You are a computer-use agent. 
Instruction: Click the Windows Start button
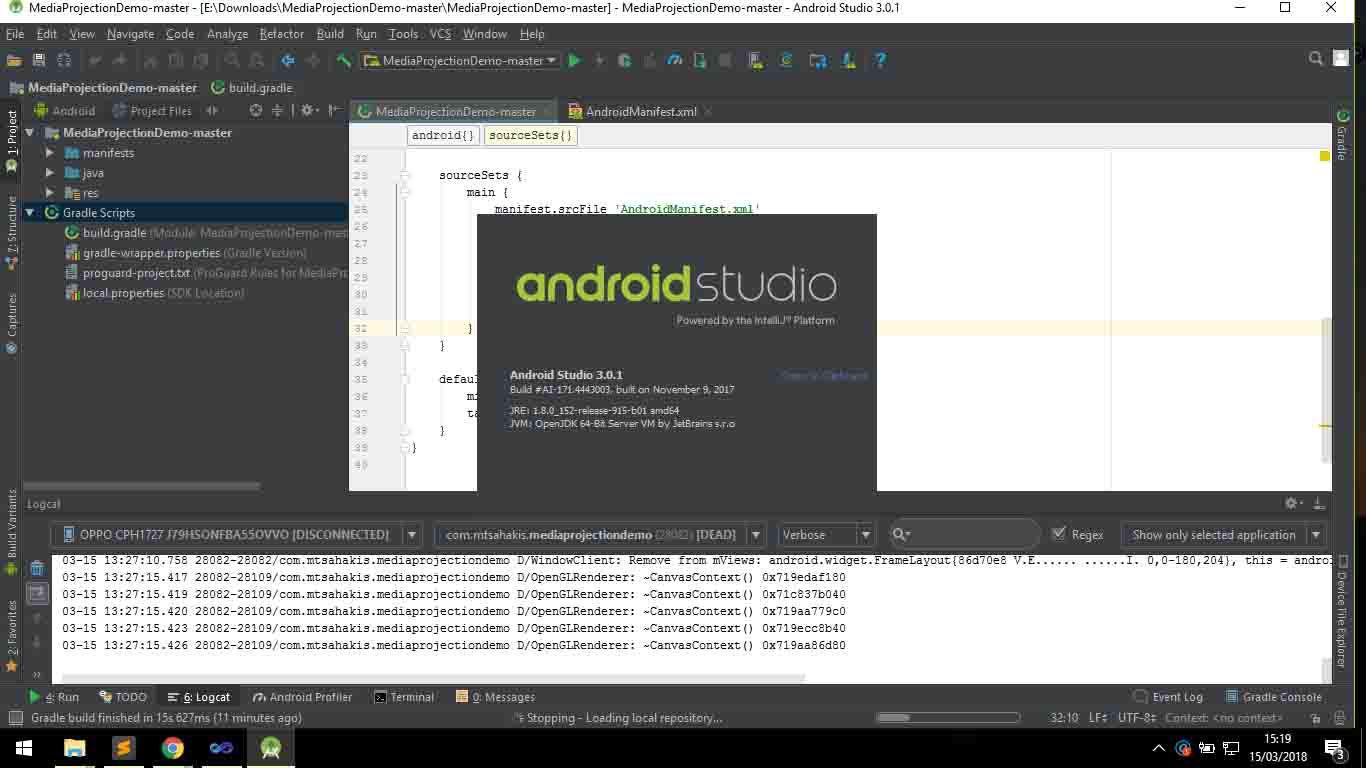24,747
